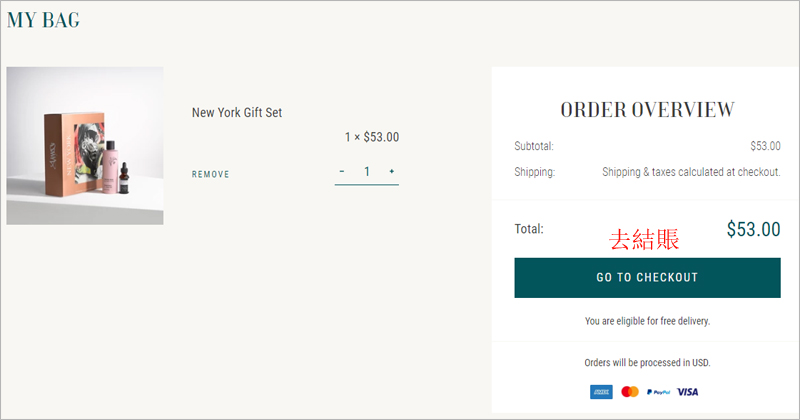Decrease quantity with the minus icon
800x420 pixels.
342,171
